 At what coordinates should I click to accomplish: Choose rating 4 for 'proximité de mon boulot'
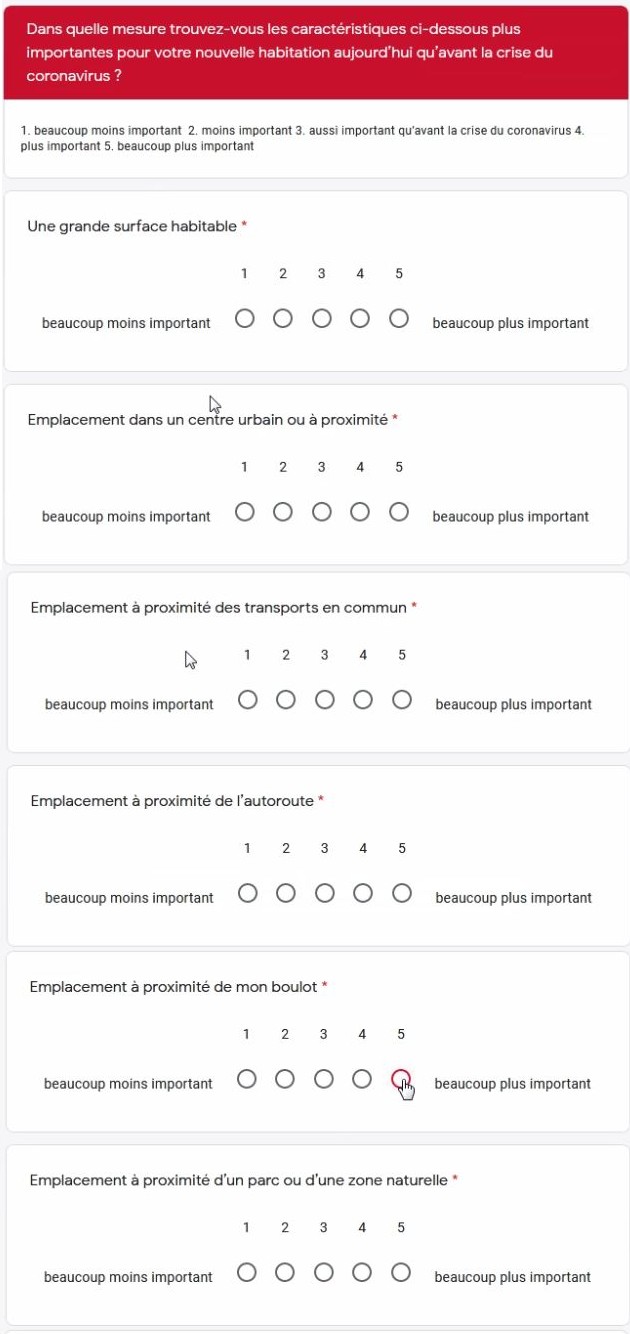tap(362, 1079)
